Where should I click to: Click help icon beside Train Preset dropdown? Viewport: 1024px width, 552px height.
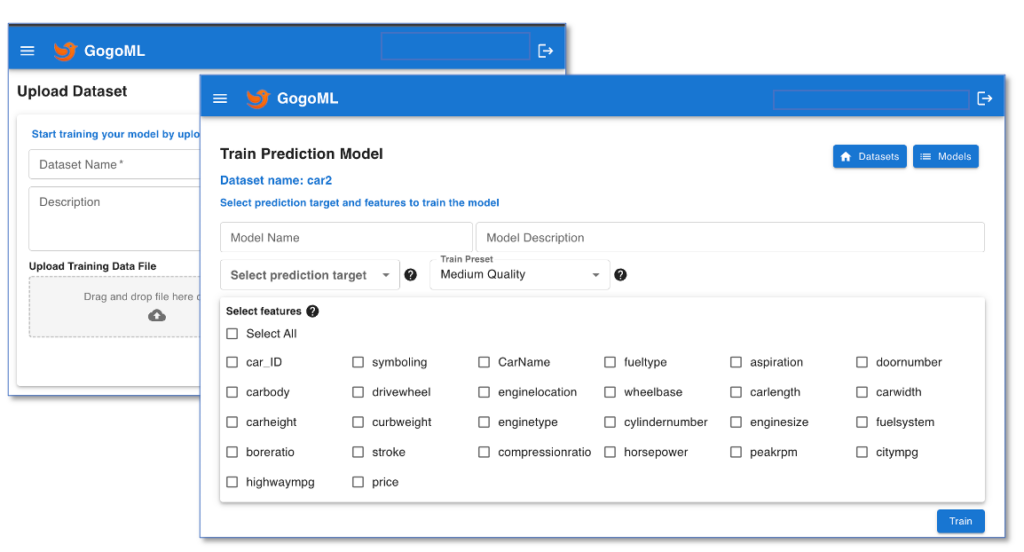[x=620, y=275]
